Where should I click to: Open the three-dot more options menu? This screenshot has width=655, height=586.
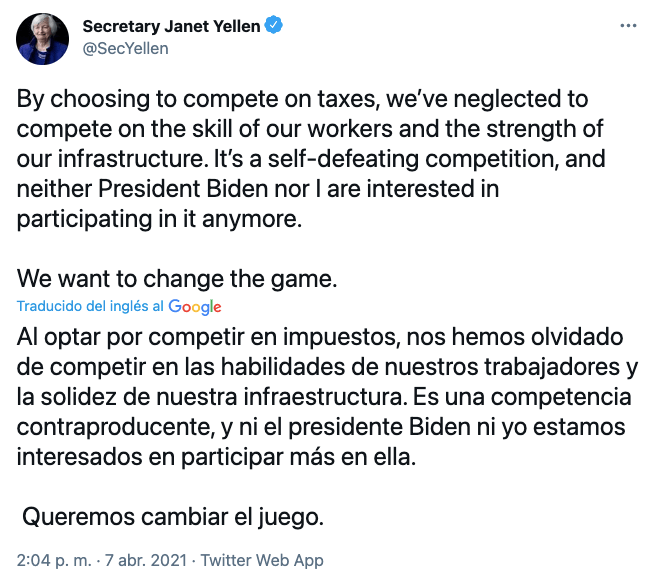pyautogui.click(x=627, y=26)
